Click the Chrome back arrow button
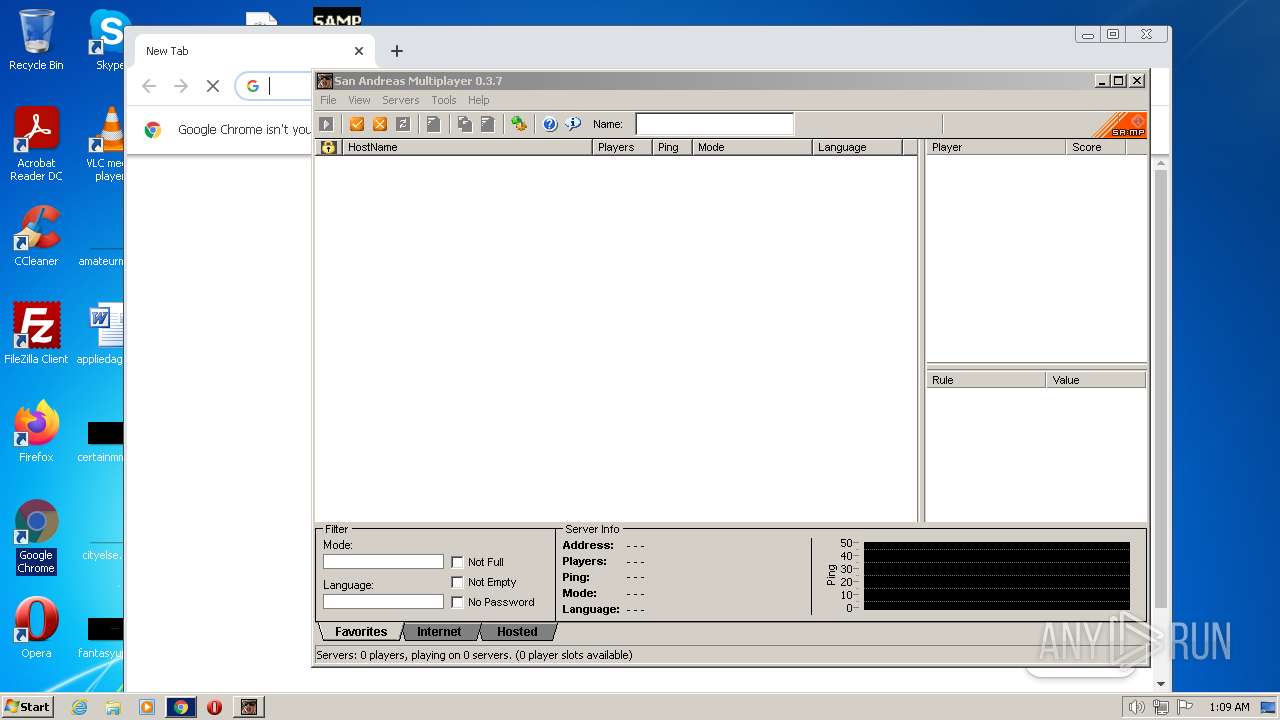The width and height of the screenshot is (1280, 720). pos(149,86)
